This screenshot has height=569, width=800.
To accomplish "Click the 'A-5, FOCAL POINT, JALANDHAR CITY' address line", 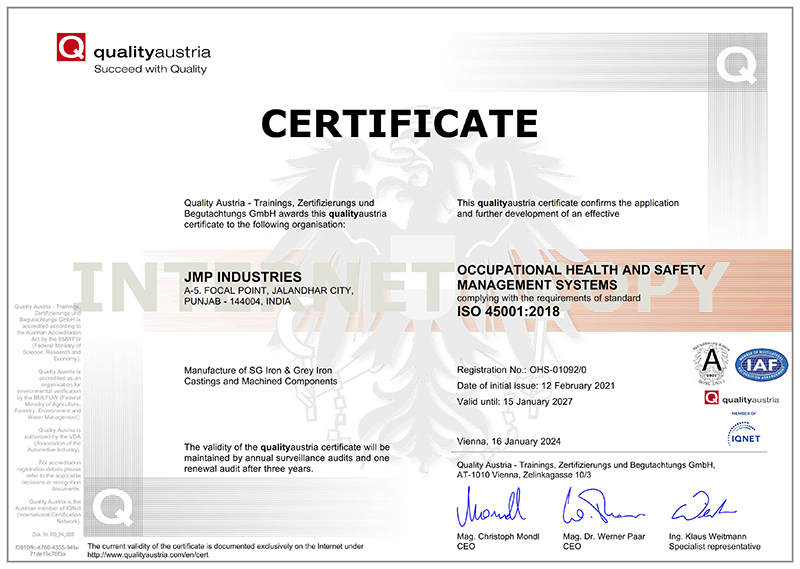I will tap(268, 290).
